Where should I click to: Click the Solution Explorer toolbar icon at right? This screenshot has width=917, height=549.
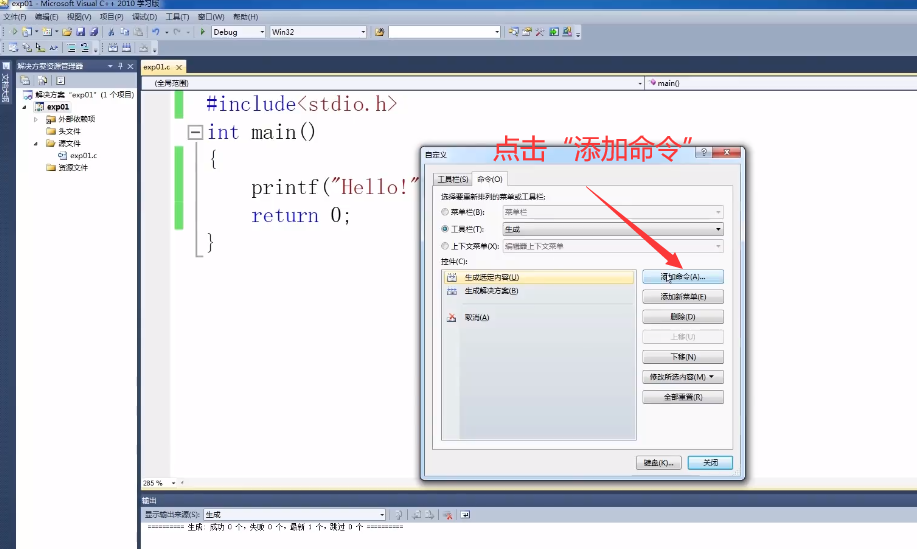point(513,32)
